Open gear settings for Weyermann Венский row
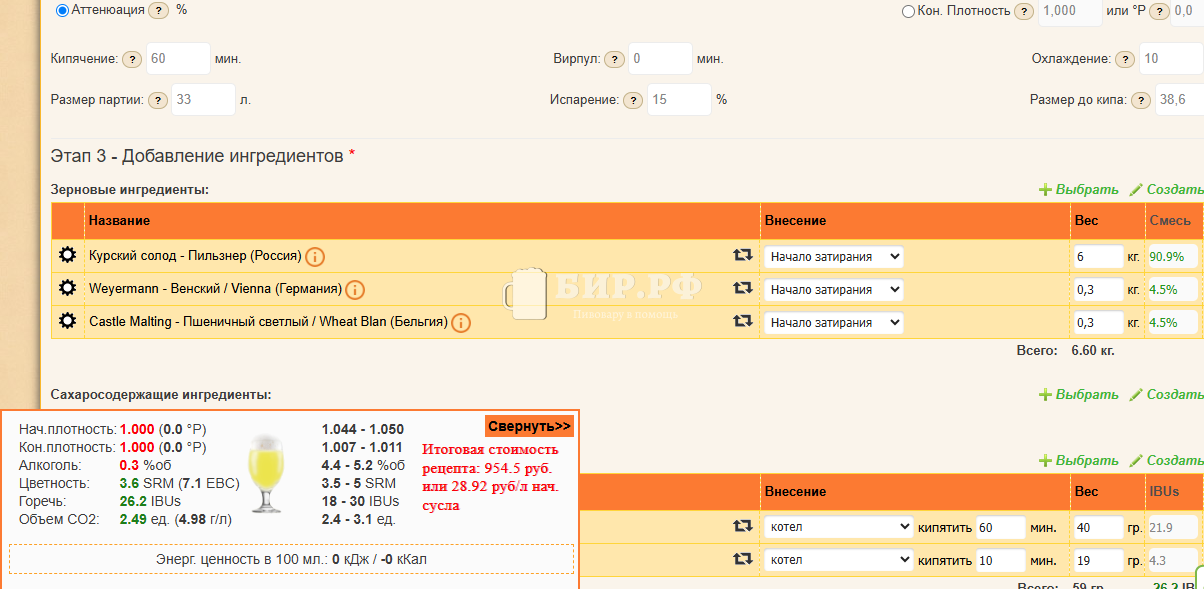The image size is (1204, 589). coord(67,288)
